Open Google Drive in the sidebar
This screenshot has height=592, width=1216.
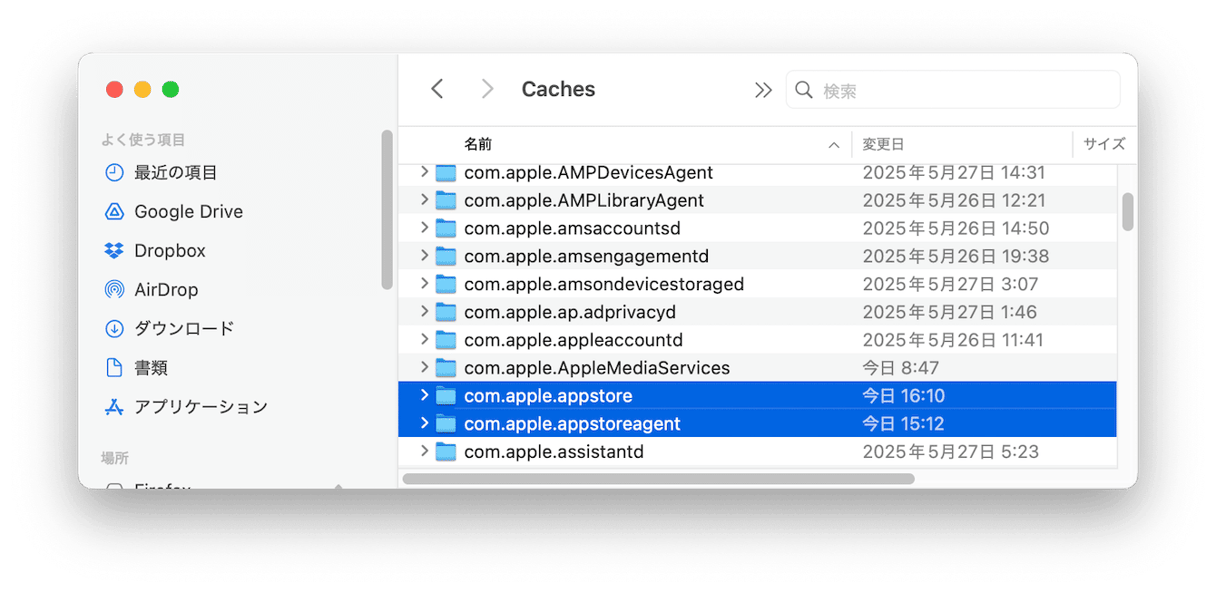coord(188,212)
